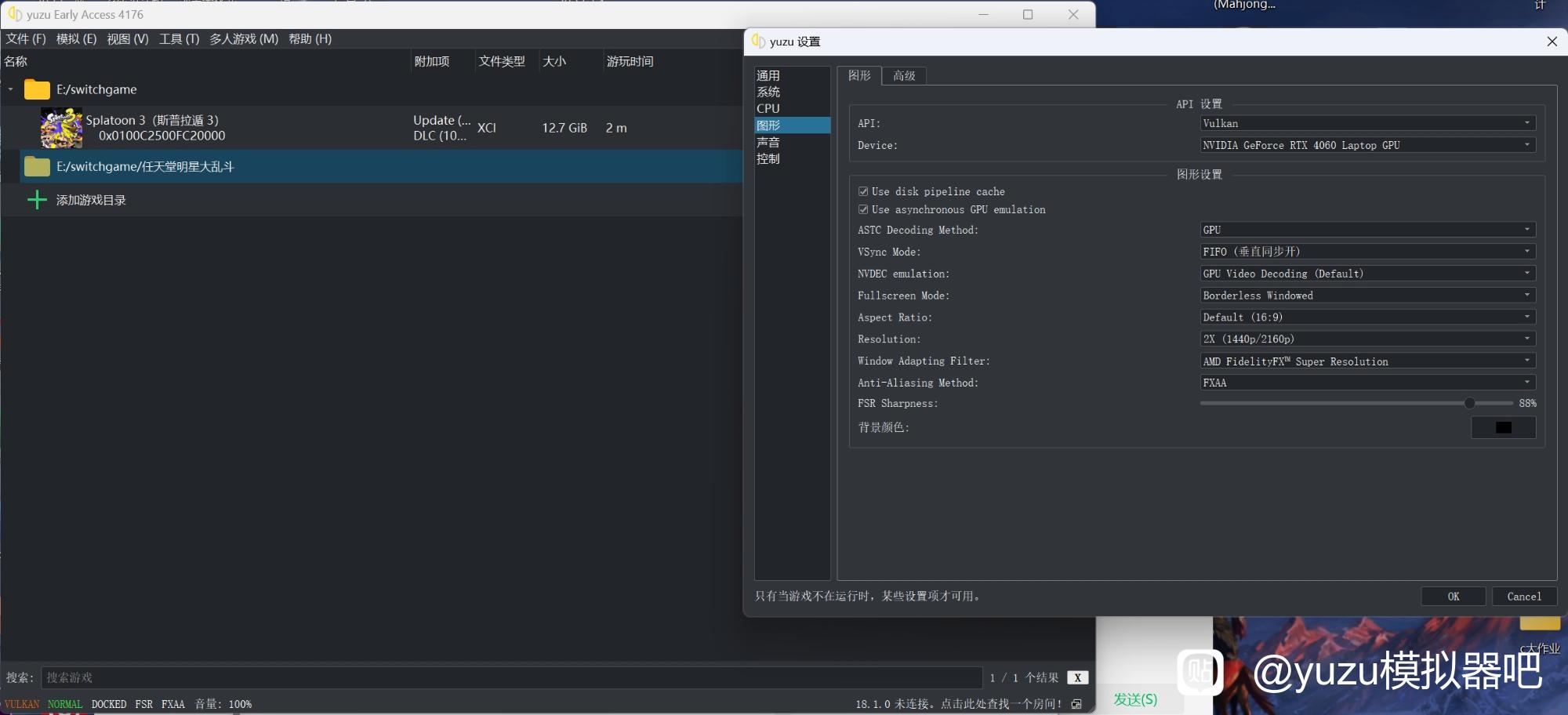
Task: Click the E:/switchgame yellow folder icon
Action: [x=37, y=89]
